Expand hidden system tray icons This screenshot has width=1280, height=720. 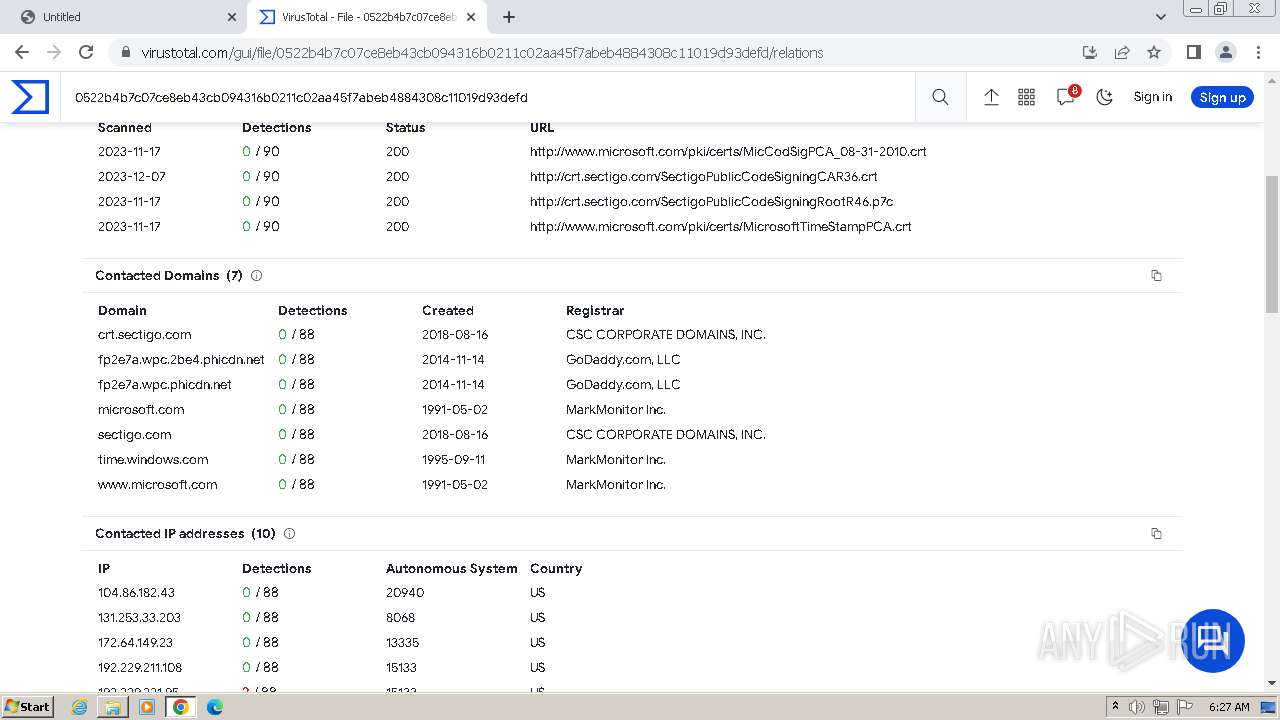(x=1115, y=707)
